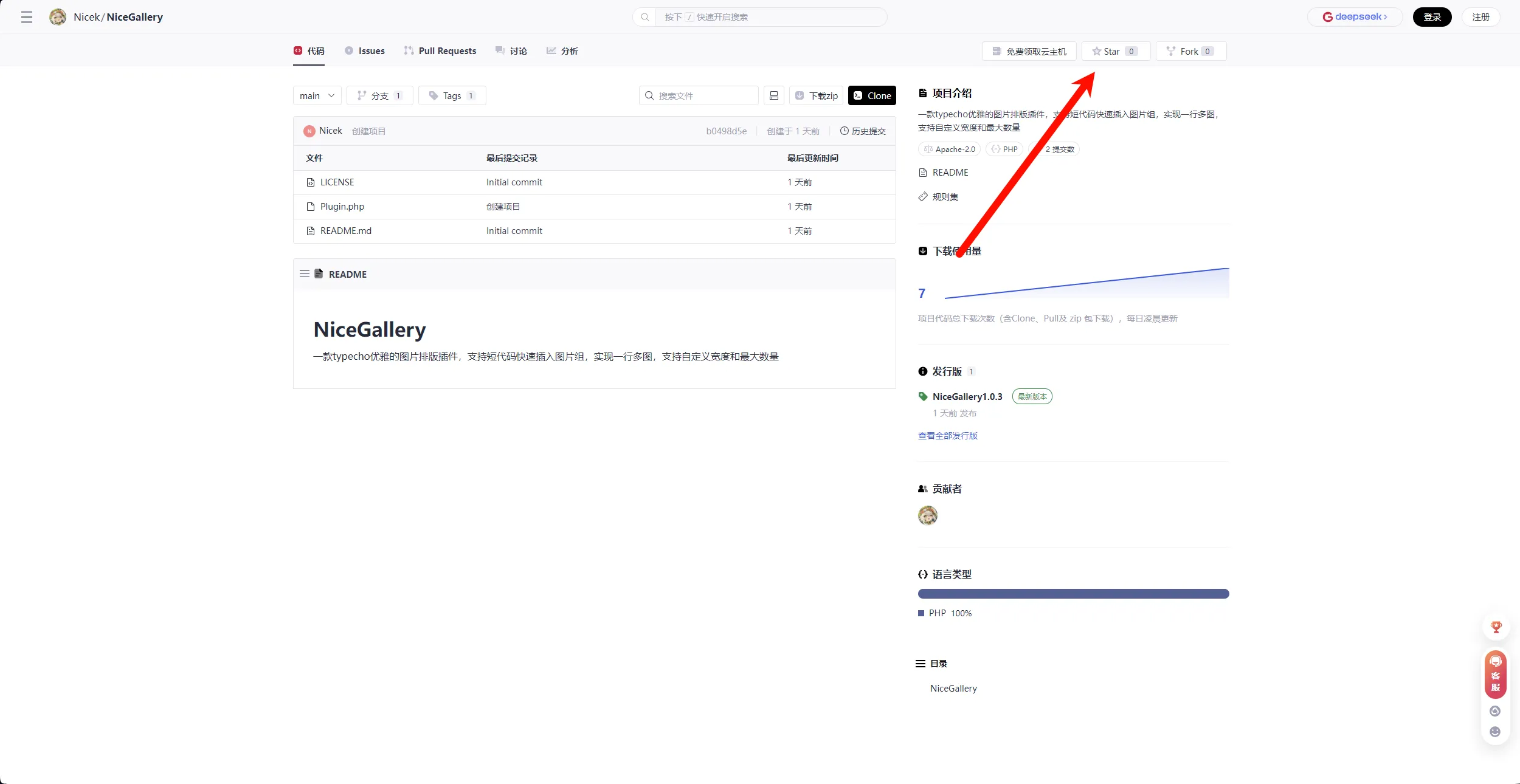1520x784 pixels.
Task: Open 规则集 ruleset link
Action: click(x=939, y=197)
